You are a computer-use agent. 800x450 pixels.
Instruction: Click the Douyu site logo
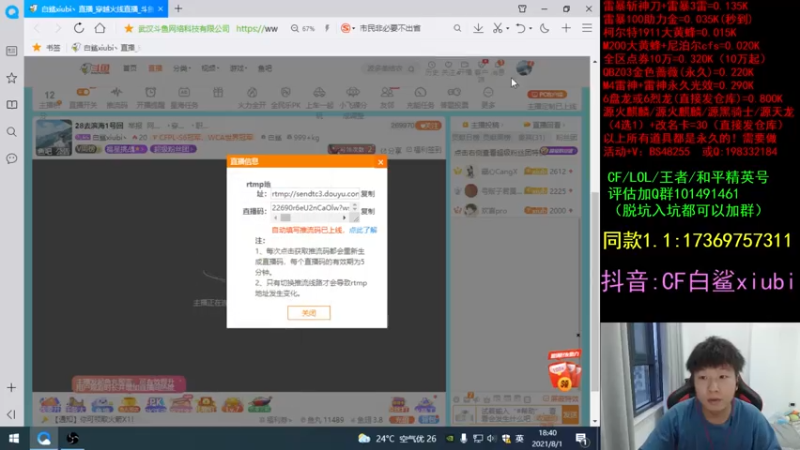click(95, 68)
